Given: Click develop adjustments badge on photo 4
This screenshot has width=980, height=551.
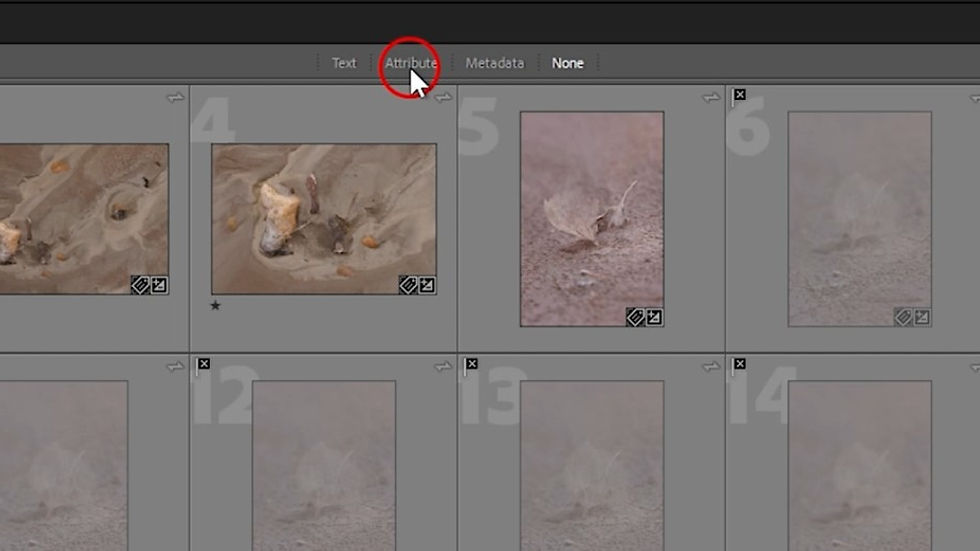Looking at the screenshot, I should 427,285.
